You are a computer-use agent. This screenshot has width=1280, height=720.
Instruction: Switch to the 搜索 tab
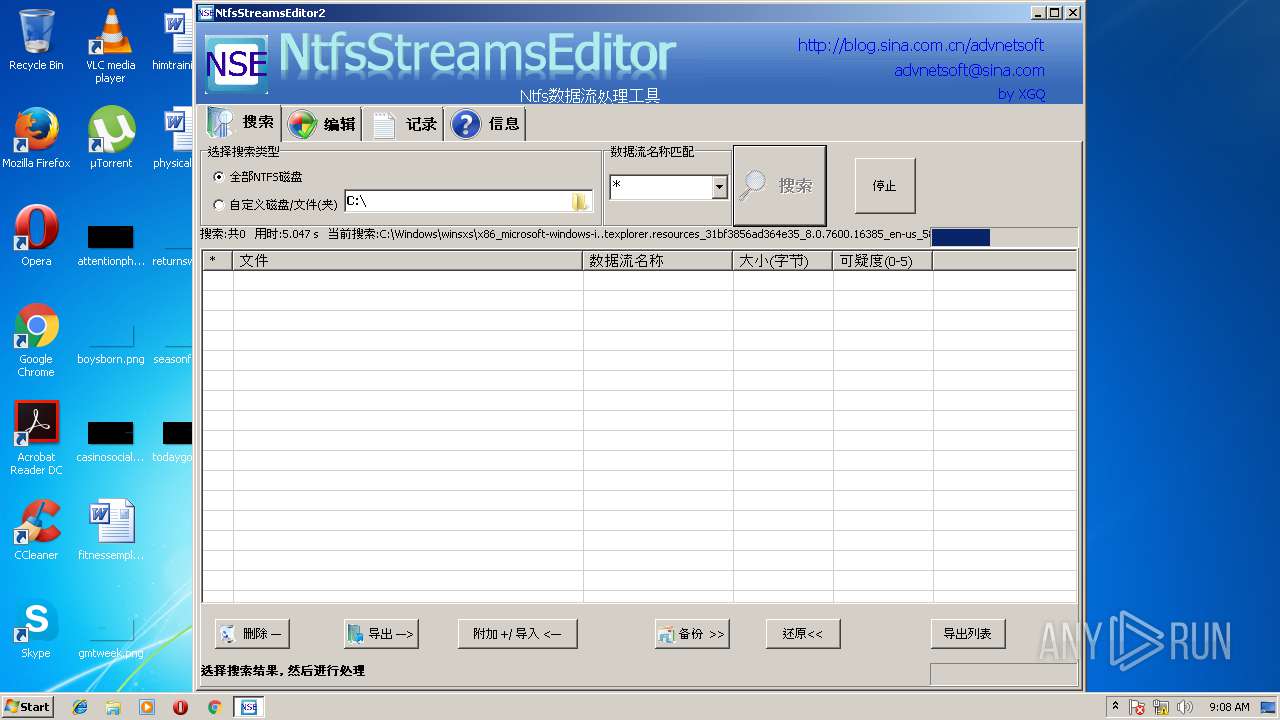[241, 123]
